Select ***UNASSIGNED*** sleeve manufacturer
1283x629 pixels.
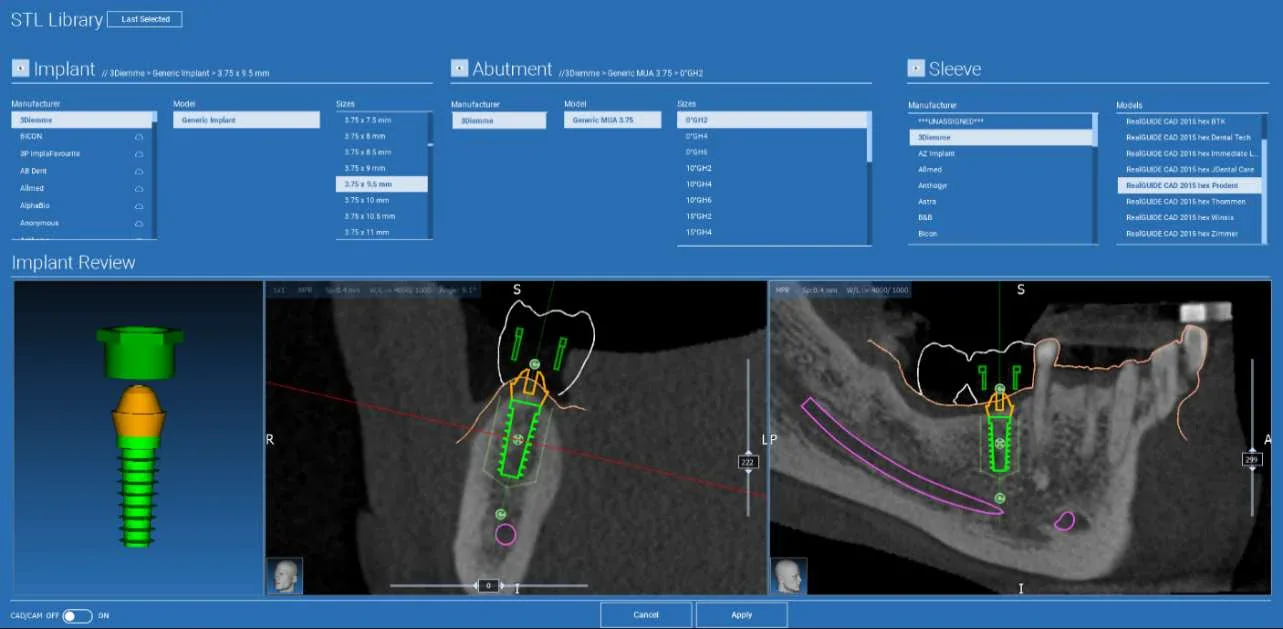click(999, 121)
